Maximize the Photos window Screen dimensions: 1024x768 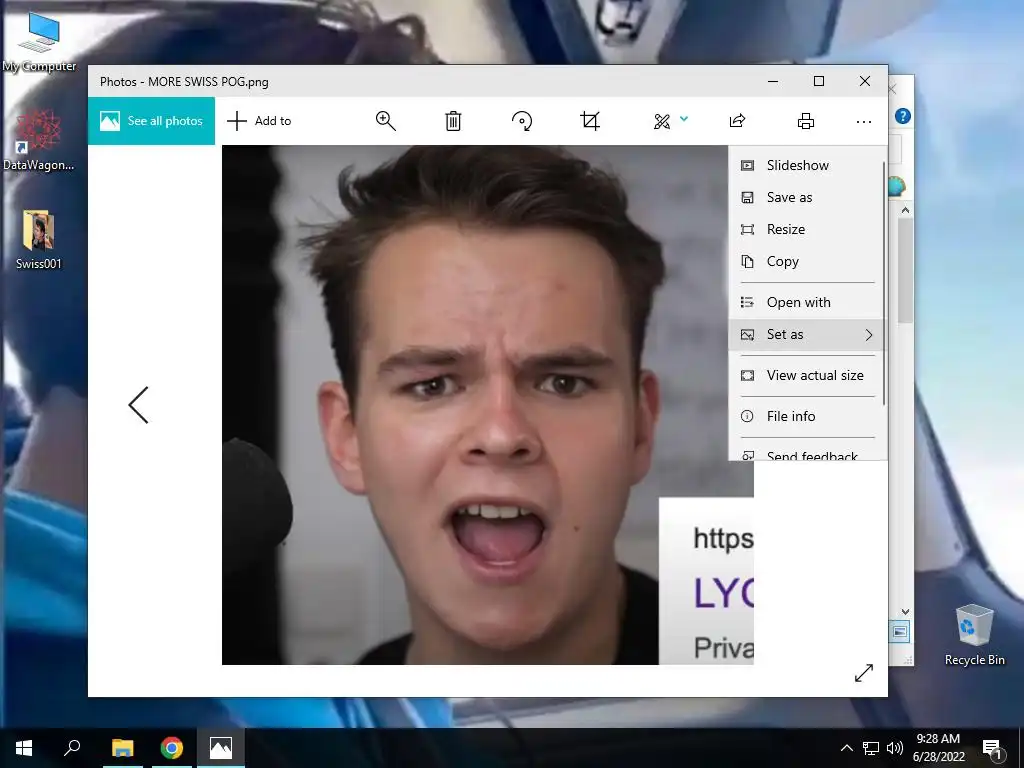(819, 82)
